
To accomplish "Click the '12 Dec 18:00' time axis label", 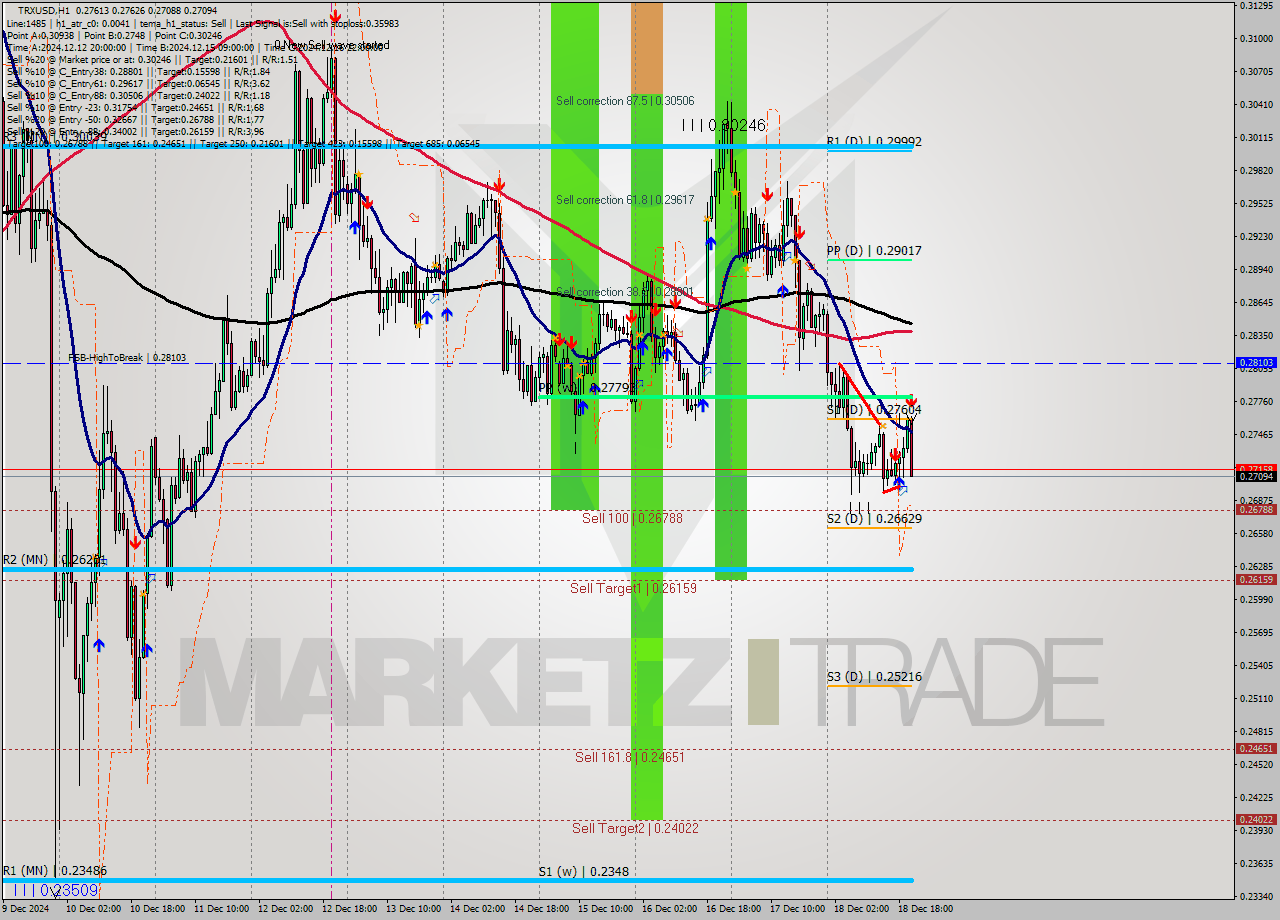I will (x=349, y=909).
